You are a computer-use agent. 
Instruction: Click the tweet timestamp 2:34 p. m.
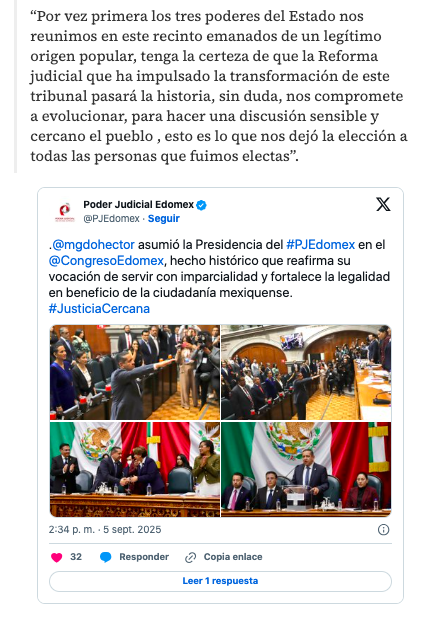point(72,530)
